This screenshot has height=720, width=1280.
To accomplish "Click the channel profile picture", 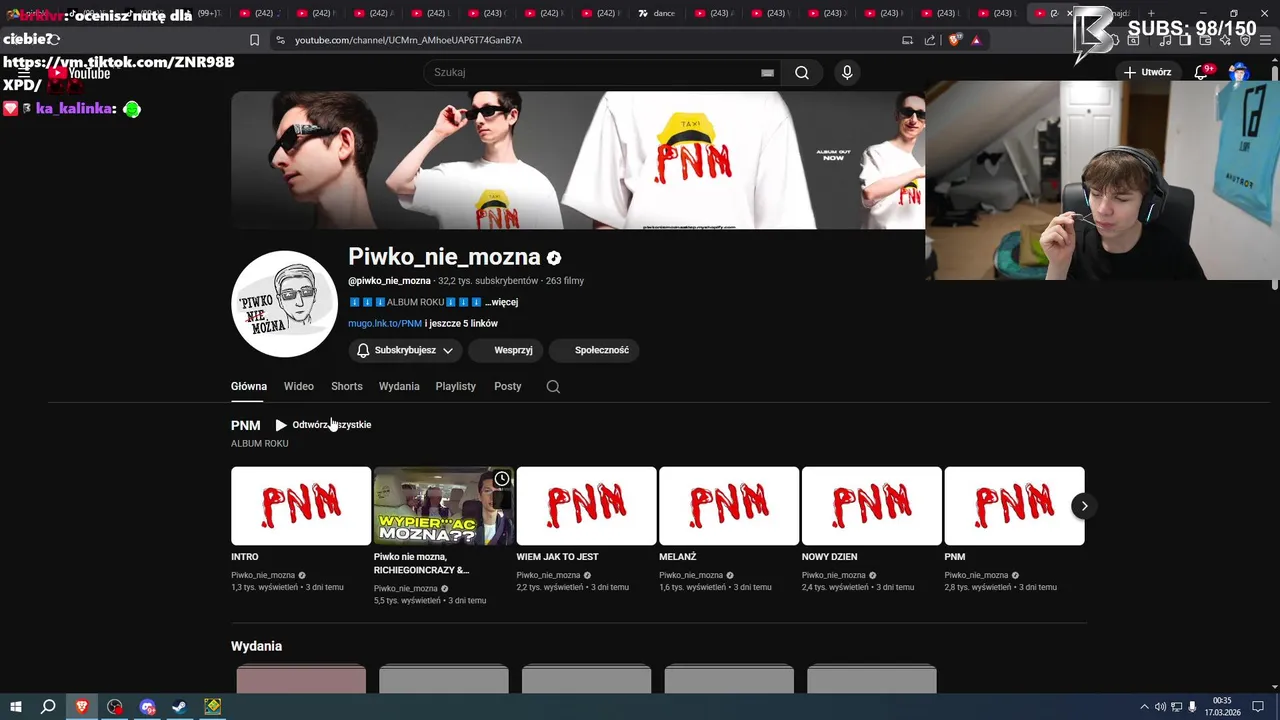I will pos(284,304).
